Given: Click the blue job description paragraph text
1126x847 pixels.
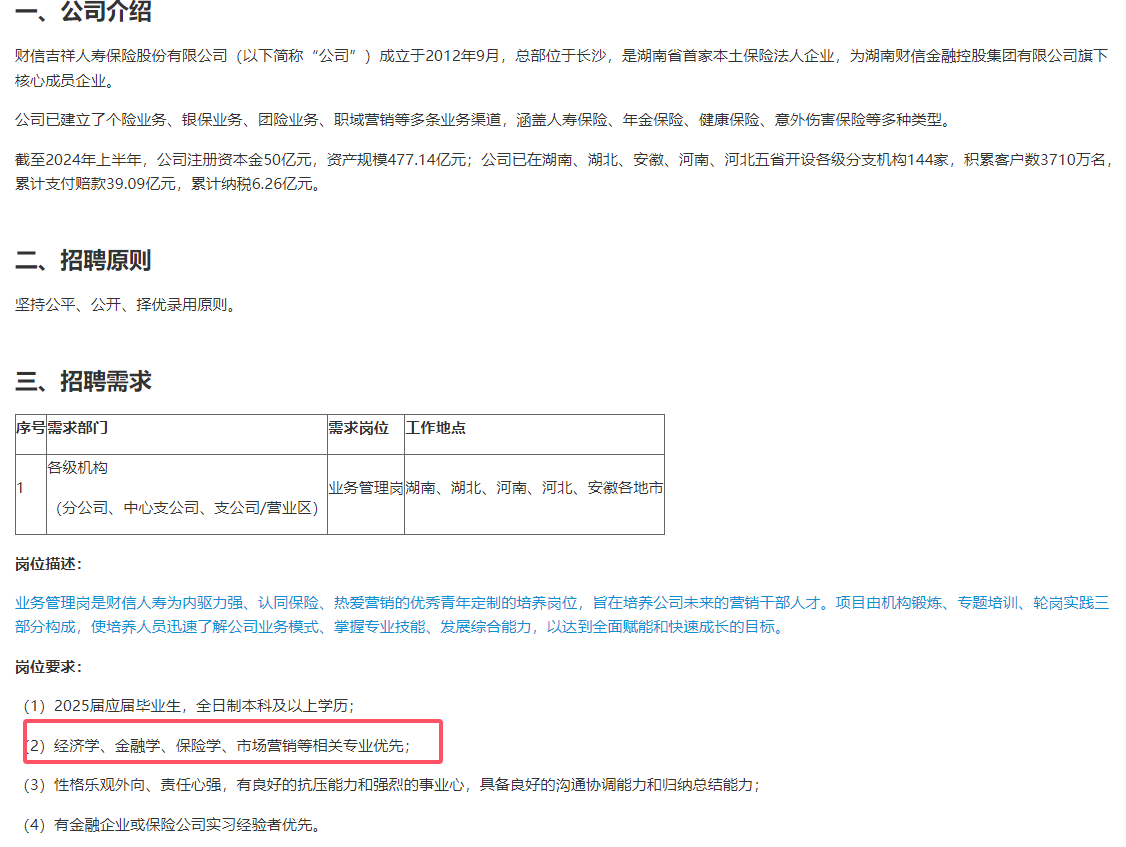Looking at the screenshot, I should [562, 614].
